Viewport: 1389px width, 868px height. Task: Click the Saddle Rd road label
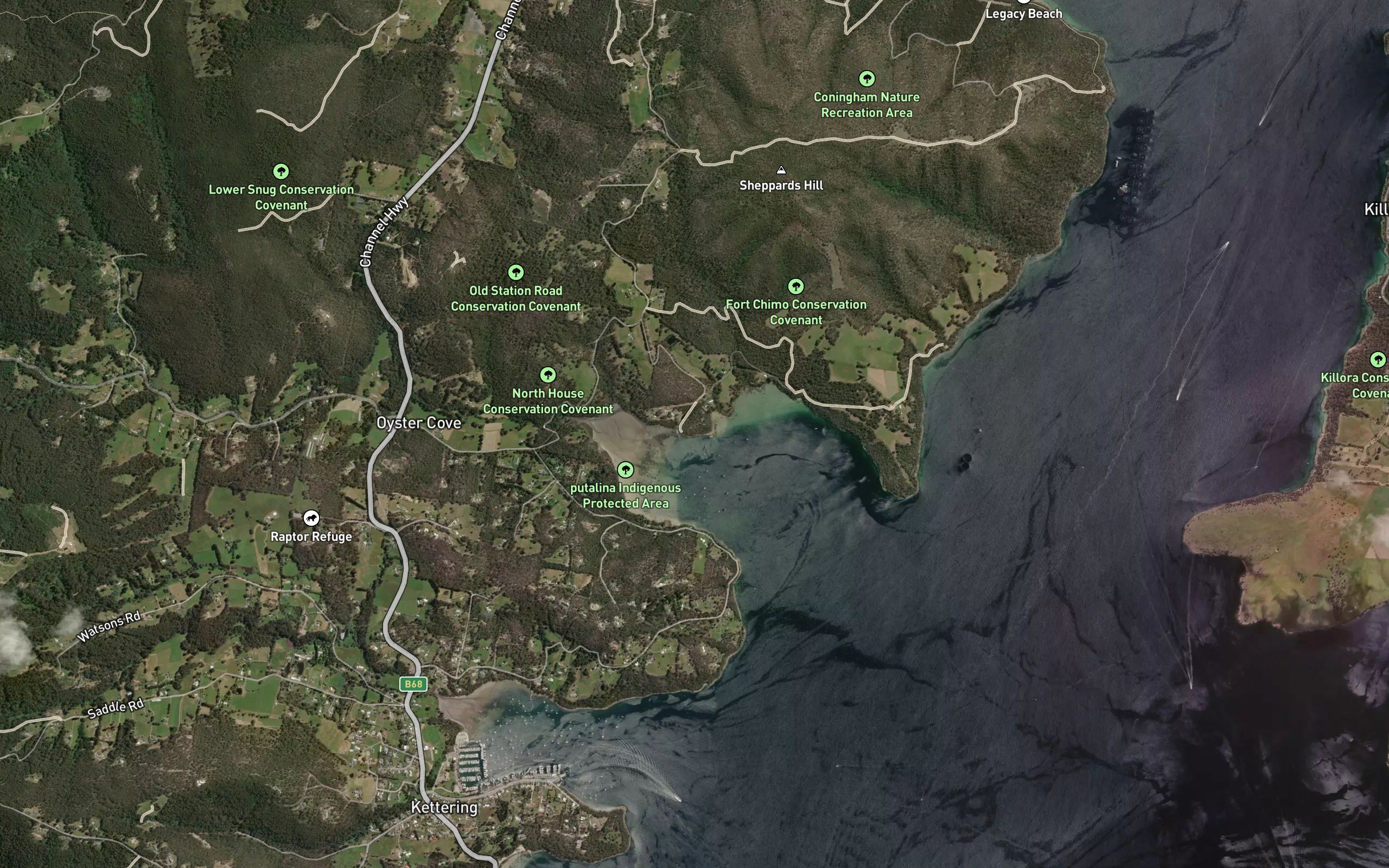coord(116,709)
